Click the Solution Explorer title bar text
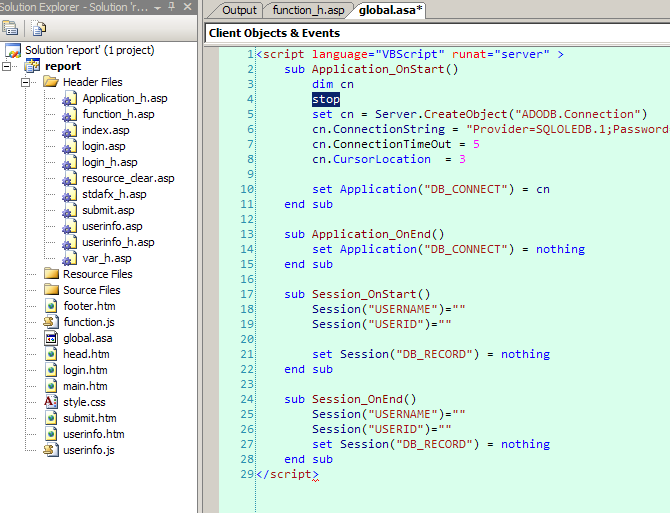The height and width of the screenshot is (513, 670). [x=74, y=7]
